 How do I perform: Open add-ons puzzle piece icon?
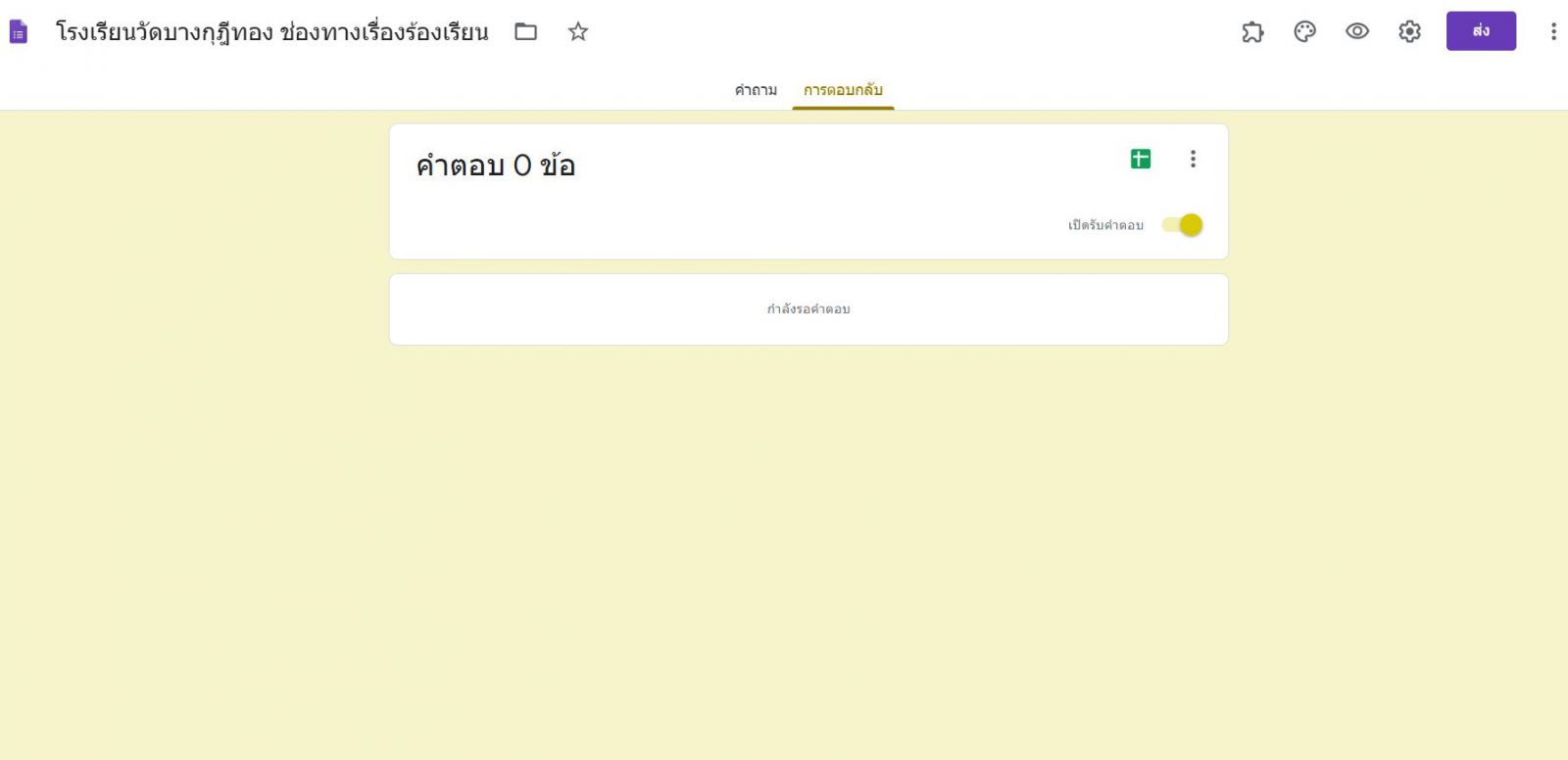coord(1252,31)
